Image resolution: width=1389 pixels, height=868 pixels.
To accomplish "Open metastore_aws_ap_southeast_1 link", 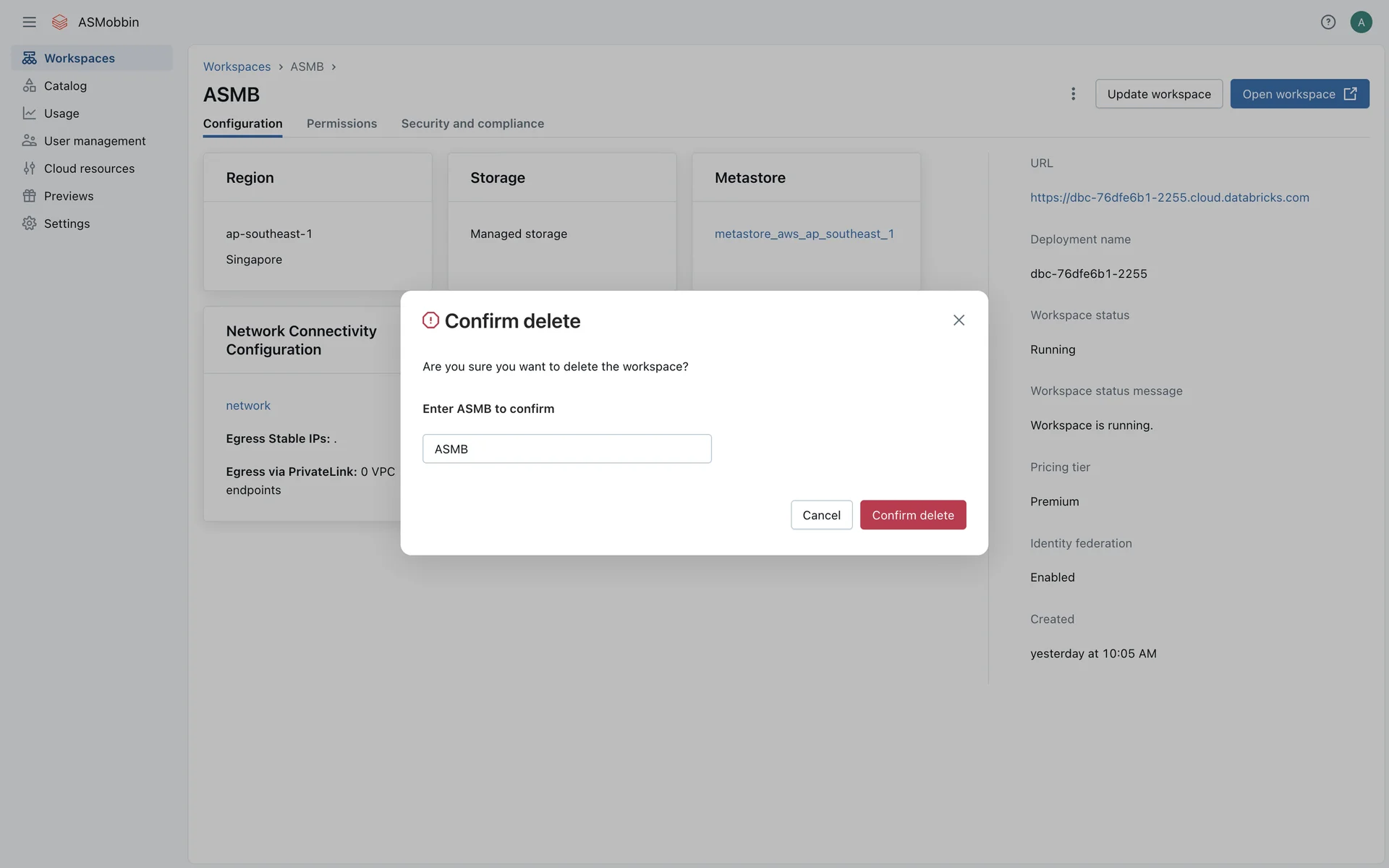I will 804,234.
